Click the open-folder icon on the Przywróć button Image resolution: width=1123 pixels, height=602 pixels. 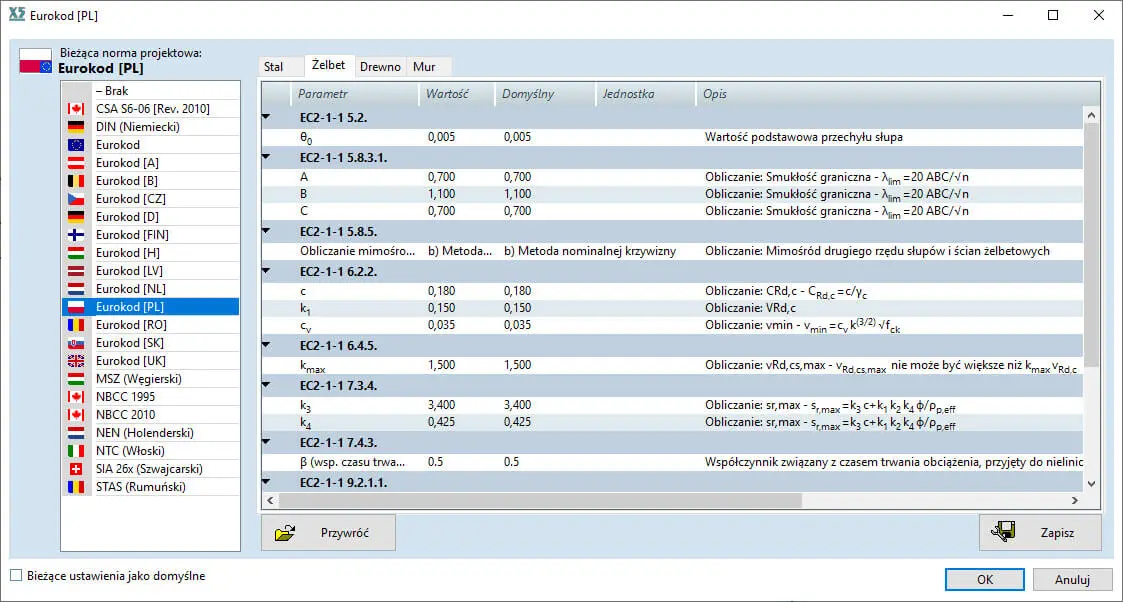(x=285, y=533)
